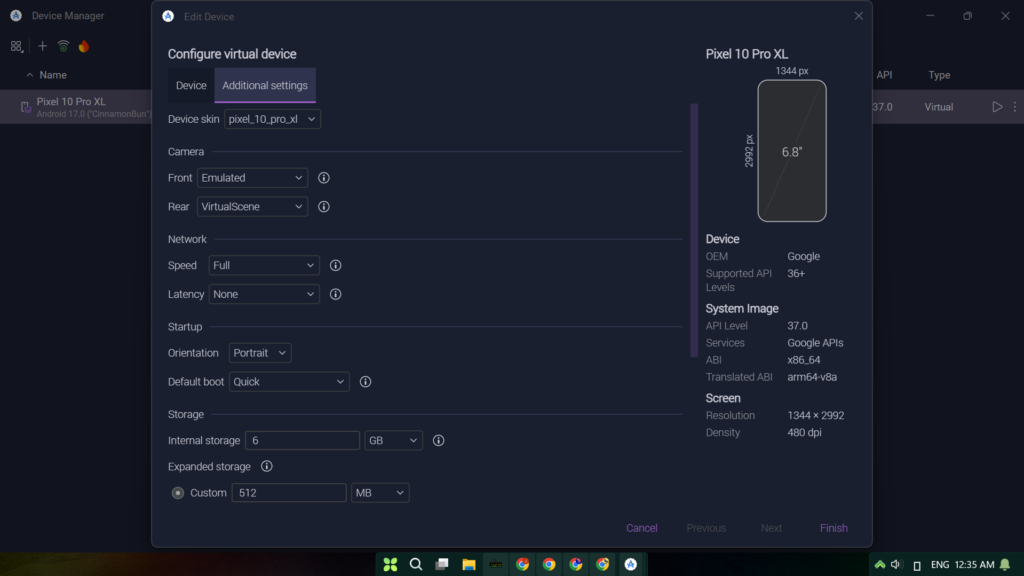Click "Google APIs" services value
This screenshot has width=1024, height=576.
[x=815, y=343]
